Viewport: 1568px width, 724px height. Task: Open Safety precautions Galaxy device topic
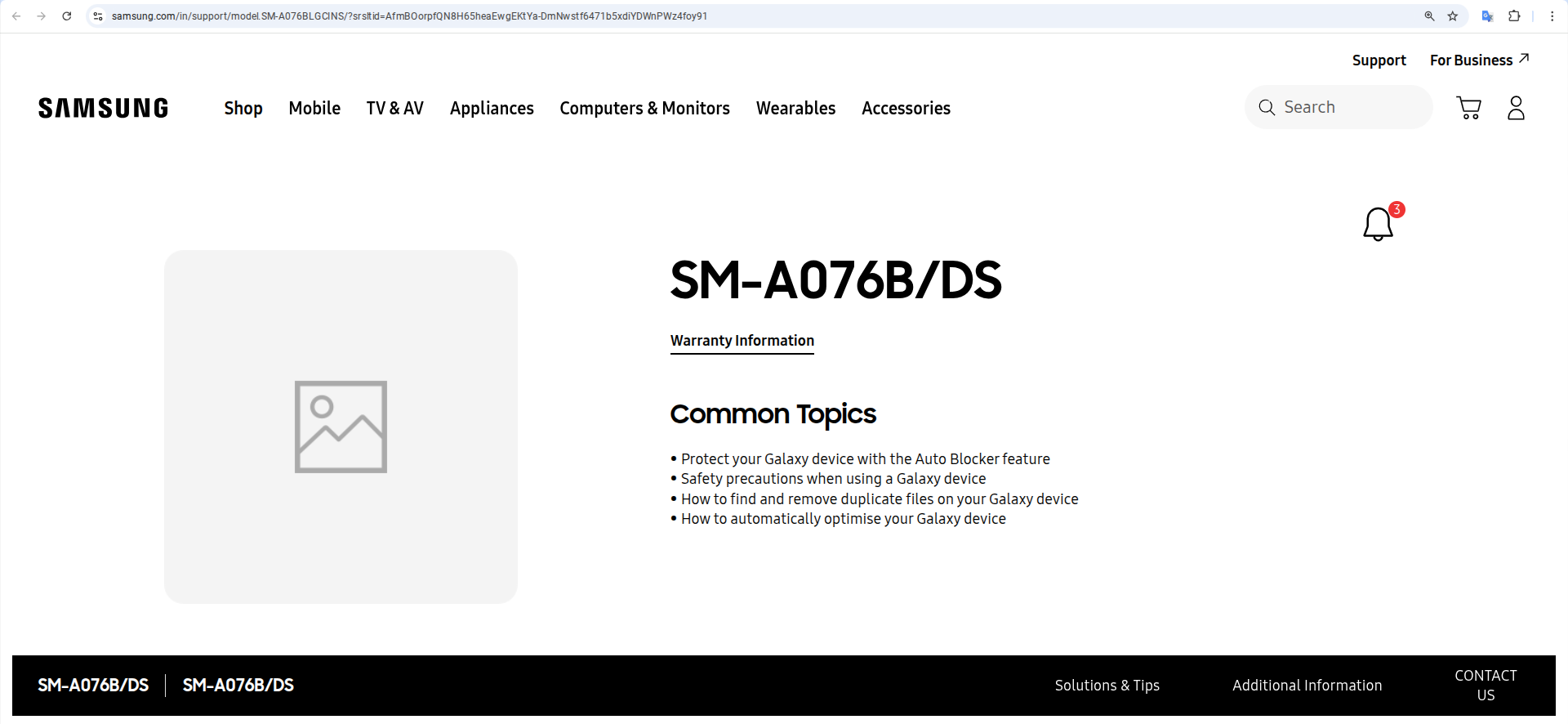click(833, 479)
